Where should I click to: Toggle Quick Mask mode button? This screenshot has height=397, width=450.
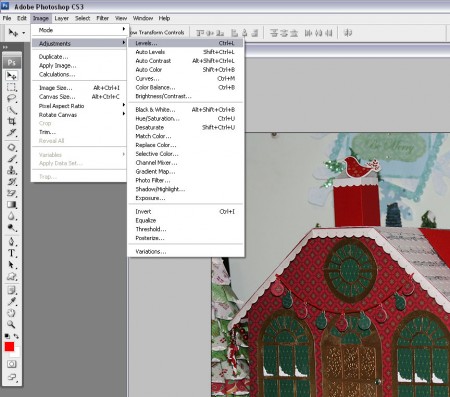point(12,364)
